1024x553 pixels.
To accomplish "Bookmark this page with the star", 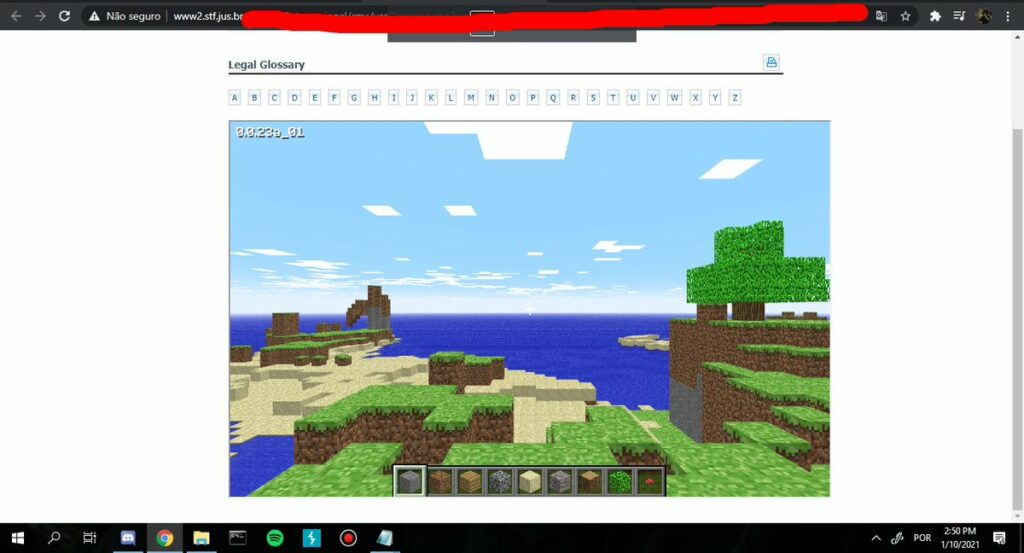I will [x=905, y=16].
